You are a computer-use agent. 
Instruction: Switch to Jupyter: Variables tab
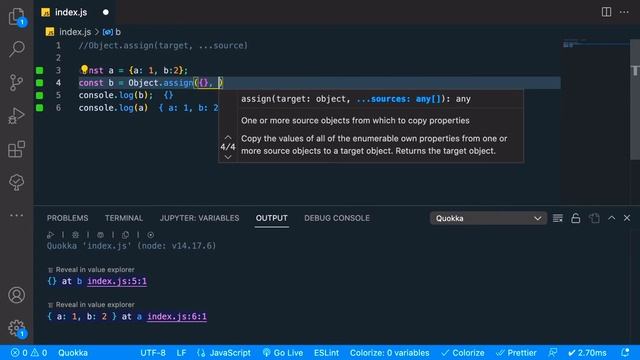199,218
